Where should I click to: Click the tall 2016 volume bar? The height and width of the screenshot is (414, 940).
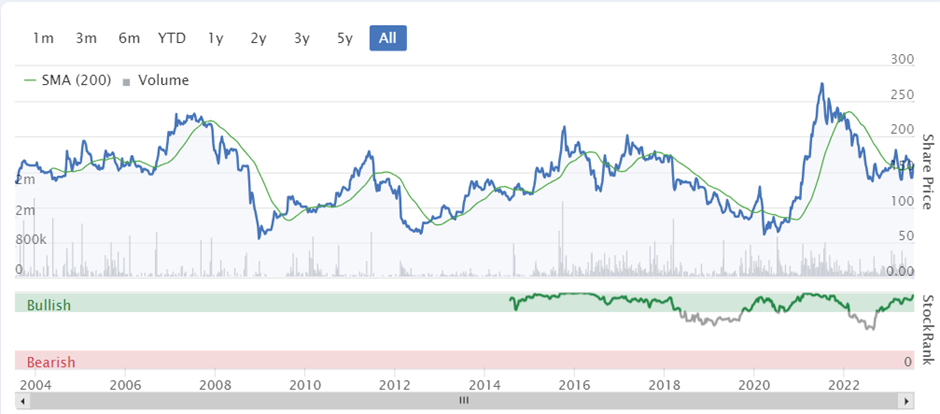pos(562,240)
